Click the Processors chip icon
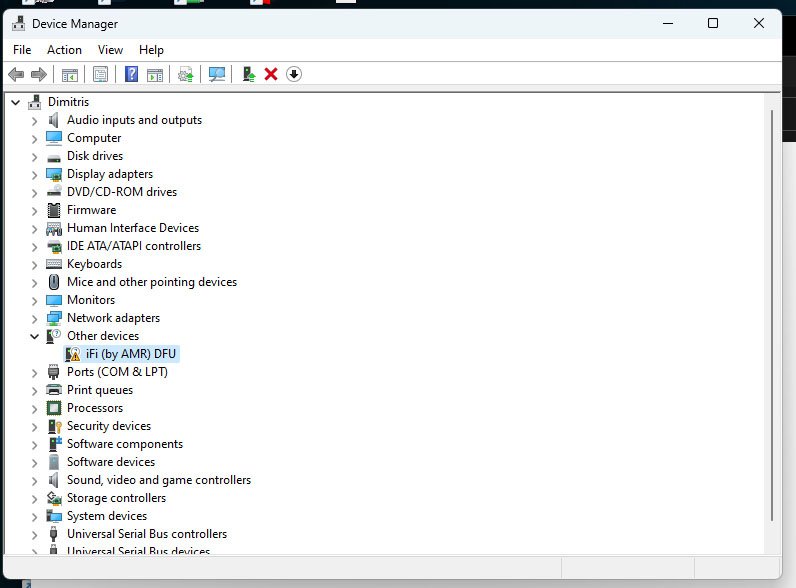 [54, 408]
